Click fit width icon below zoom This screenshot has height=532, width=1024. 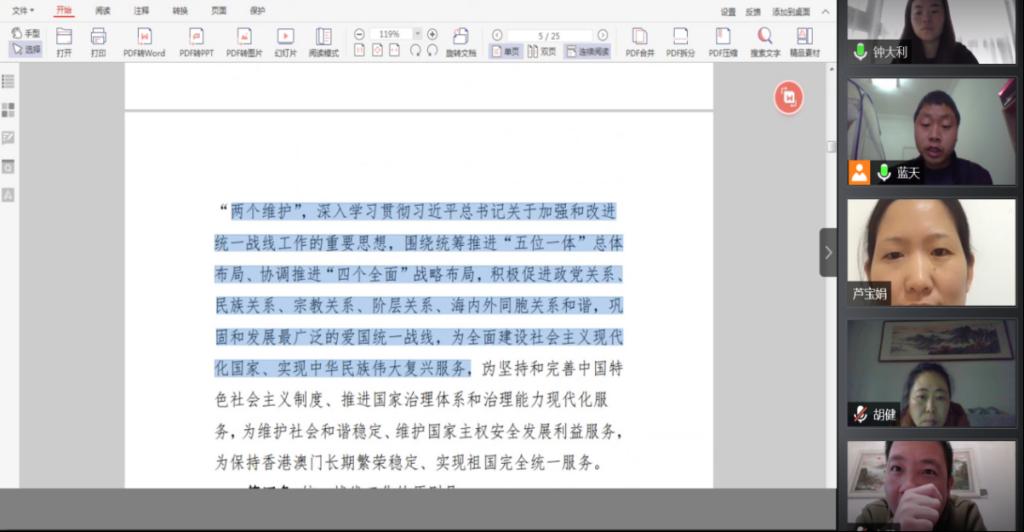[x=394, y=50]
